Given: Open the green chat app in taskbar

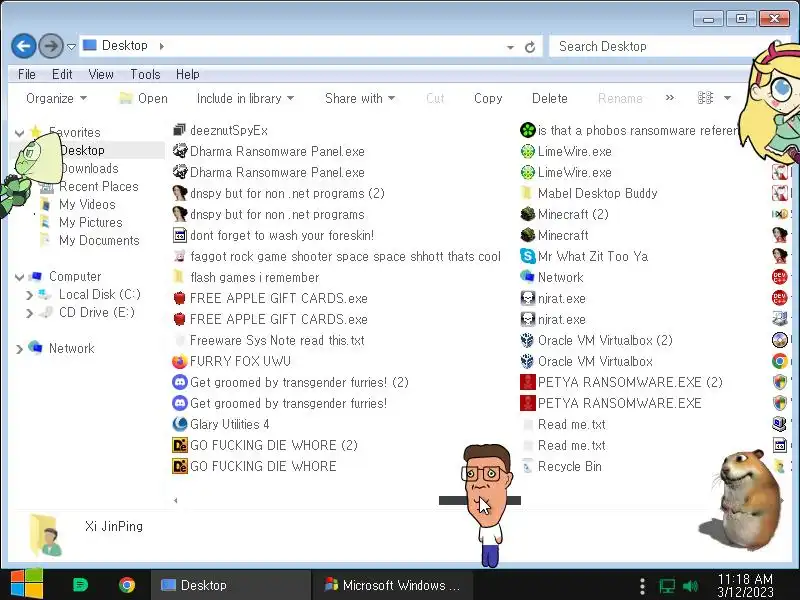Looking at the screenshot, I should click(x=80, y=585).
